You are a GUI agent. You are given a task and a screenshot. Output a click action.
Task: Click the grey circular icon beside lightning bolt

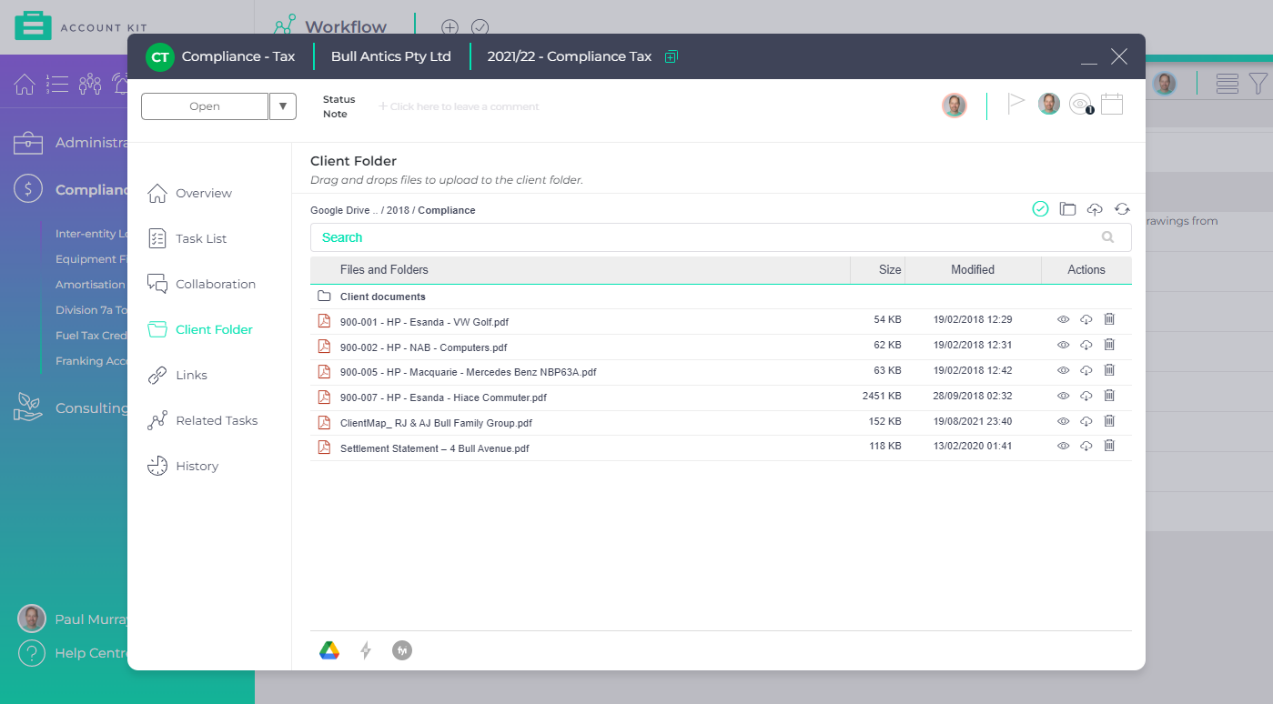pos(402,651)
